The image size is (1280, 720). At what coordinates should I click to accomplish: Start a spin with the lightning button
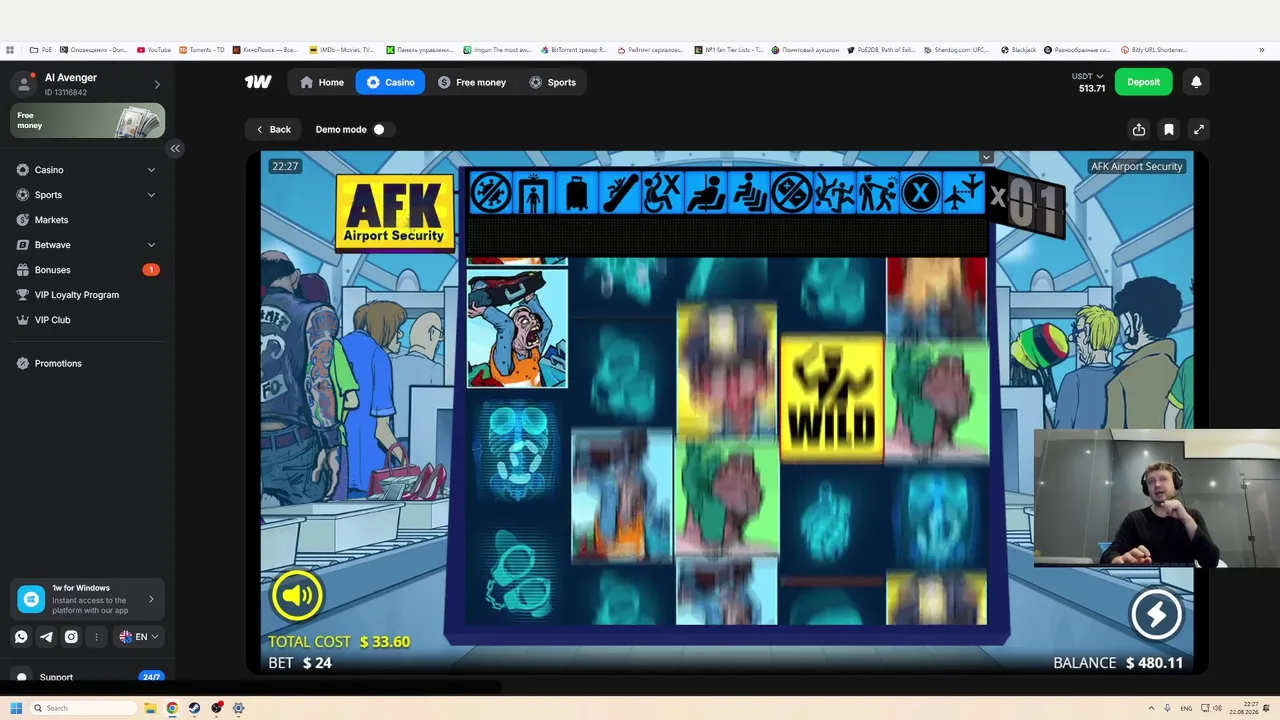pos(1156,614)
